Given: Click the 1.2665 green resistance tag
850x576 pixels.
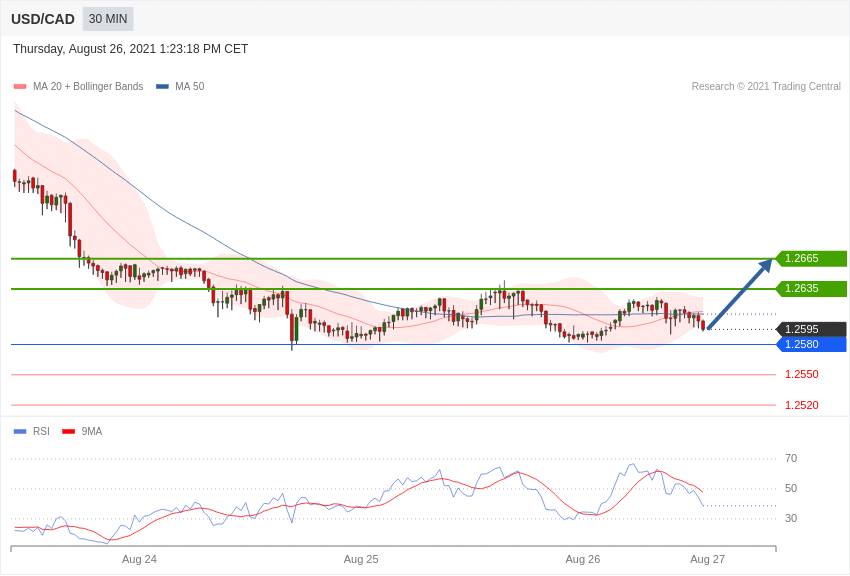Looking at the screenshot, I should 811,259.
